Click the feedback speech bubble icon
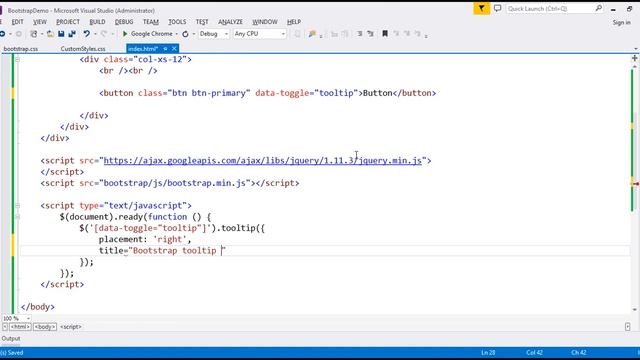 coord(498,9)
